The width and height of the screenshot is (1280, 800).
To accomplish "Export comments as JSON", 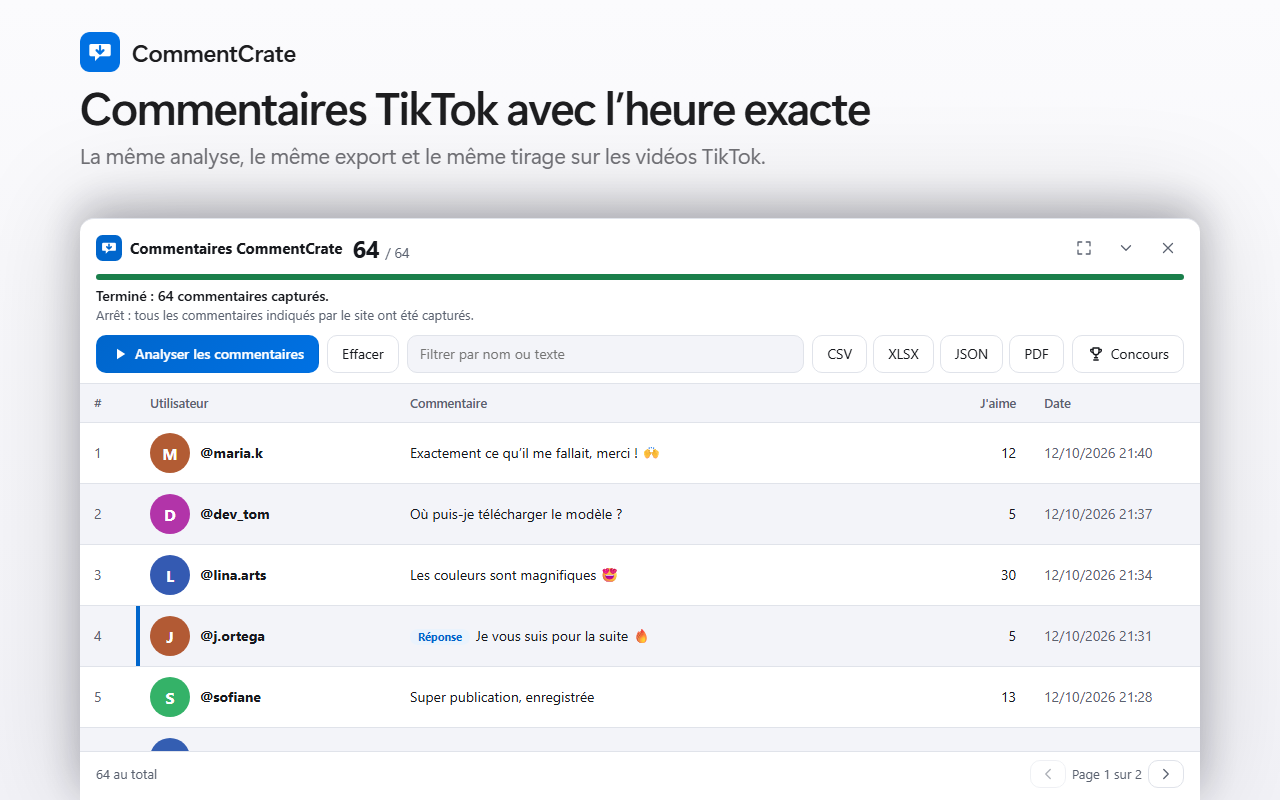I will click(x=971, y=354).
